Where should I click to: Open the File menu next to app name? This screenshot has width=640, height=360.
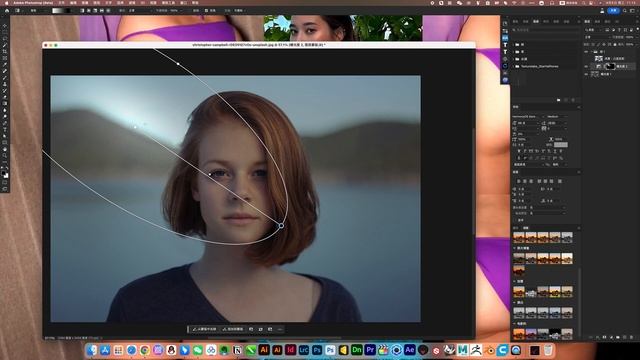[62, 3]
